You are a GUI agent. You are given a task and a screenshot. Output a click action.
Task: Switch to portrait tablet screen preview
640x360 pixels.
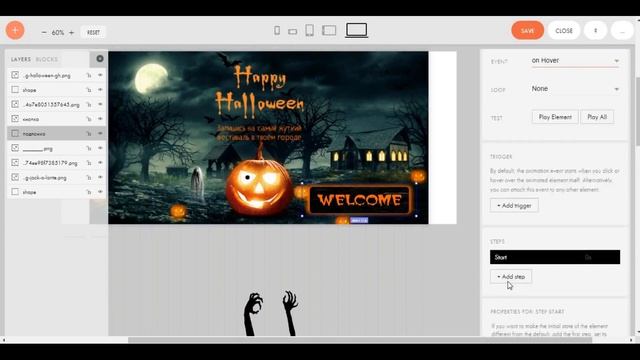click(x=309, y=30)
